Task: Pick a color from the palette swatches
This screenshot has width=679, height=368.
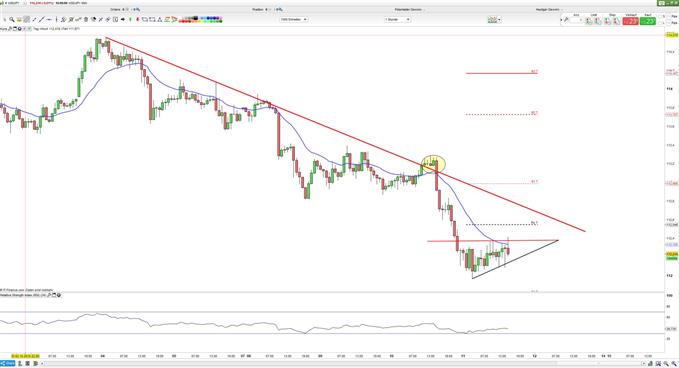Action: coord(200,19)
